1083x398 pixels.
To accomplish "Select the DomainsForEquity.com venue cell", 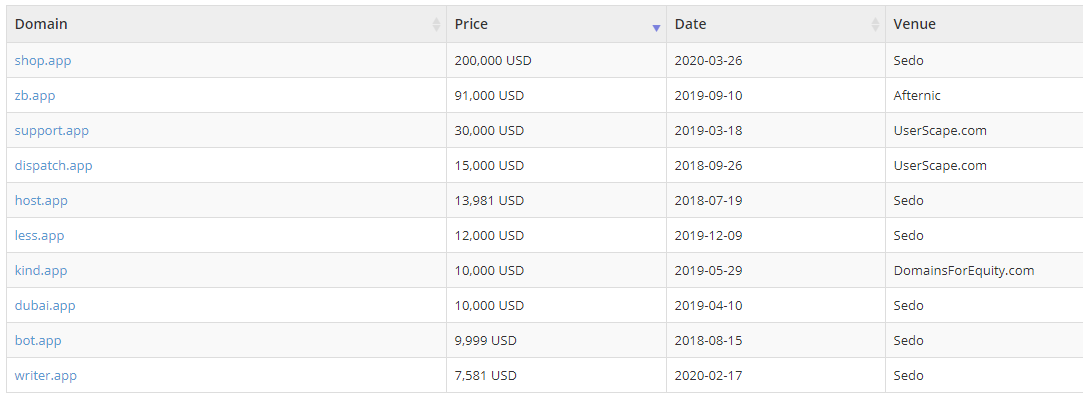I will coord(984,270).
